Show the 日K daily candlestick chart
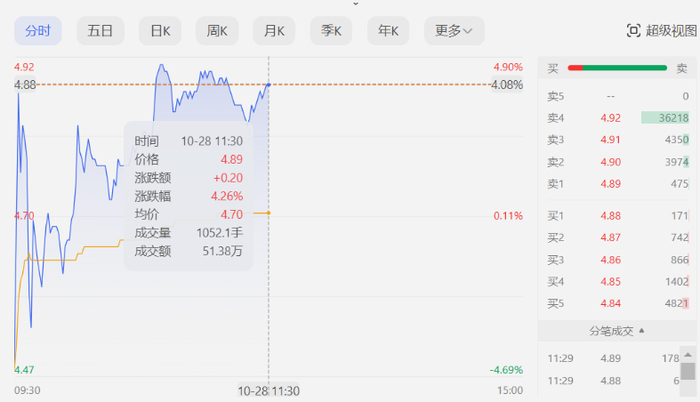 (160, 31)
